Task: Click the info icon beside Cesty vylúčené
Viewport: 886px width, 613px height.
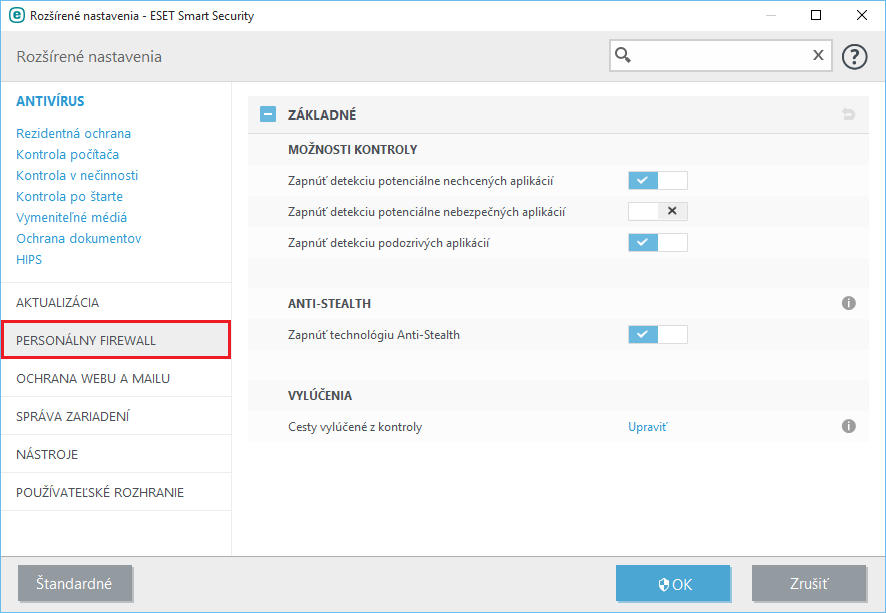Action: point(849,427)
